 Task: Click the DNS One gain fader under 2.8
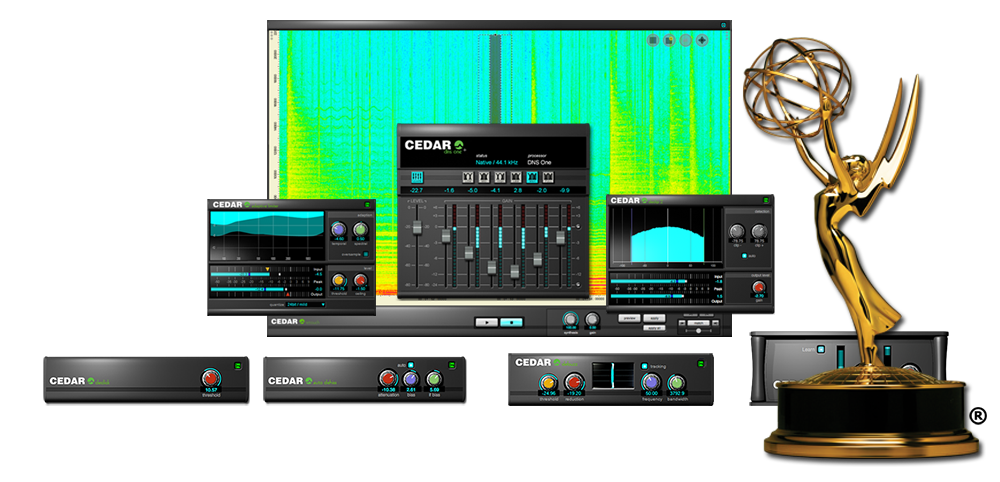click(x=515, y=272)
